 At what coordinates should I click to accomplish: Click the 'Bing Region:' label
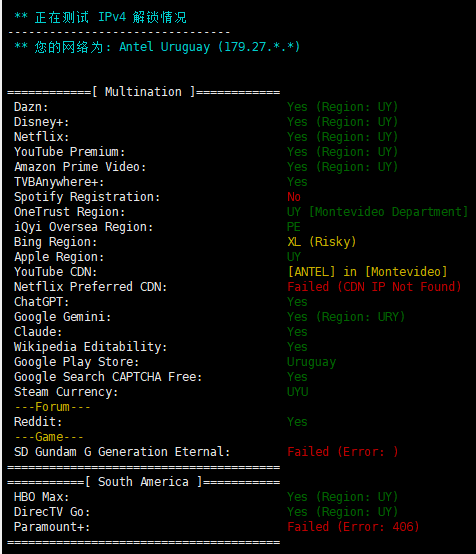tap(55, 242)
